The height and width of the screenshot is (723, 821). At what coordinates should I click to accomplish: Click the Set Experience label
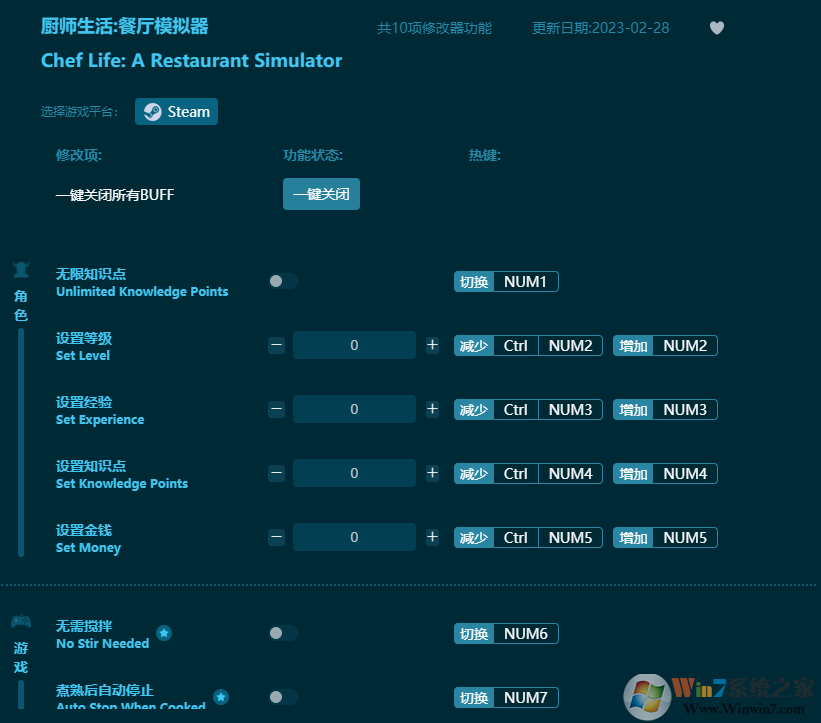(100, 420)
